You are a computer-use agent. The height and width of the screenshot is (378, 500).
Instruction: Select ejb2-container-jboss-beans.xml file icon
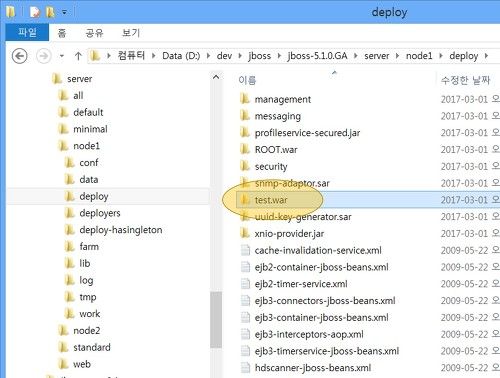click(x=245, y=267)
